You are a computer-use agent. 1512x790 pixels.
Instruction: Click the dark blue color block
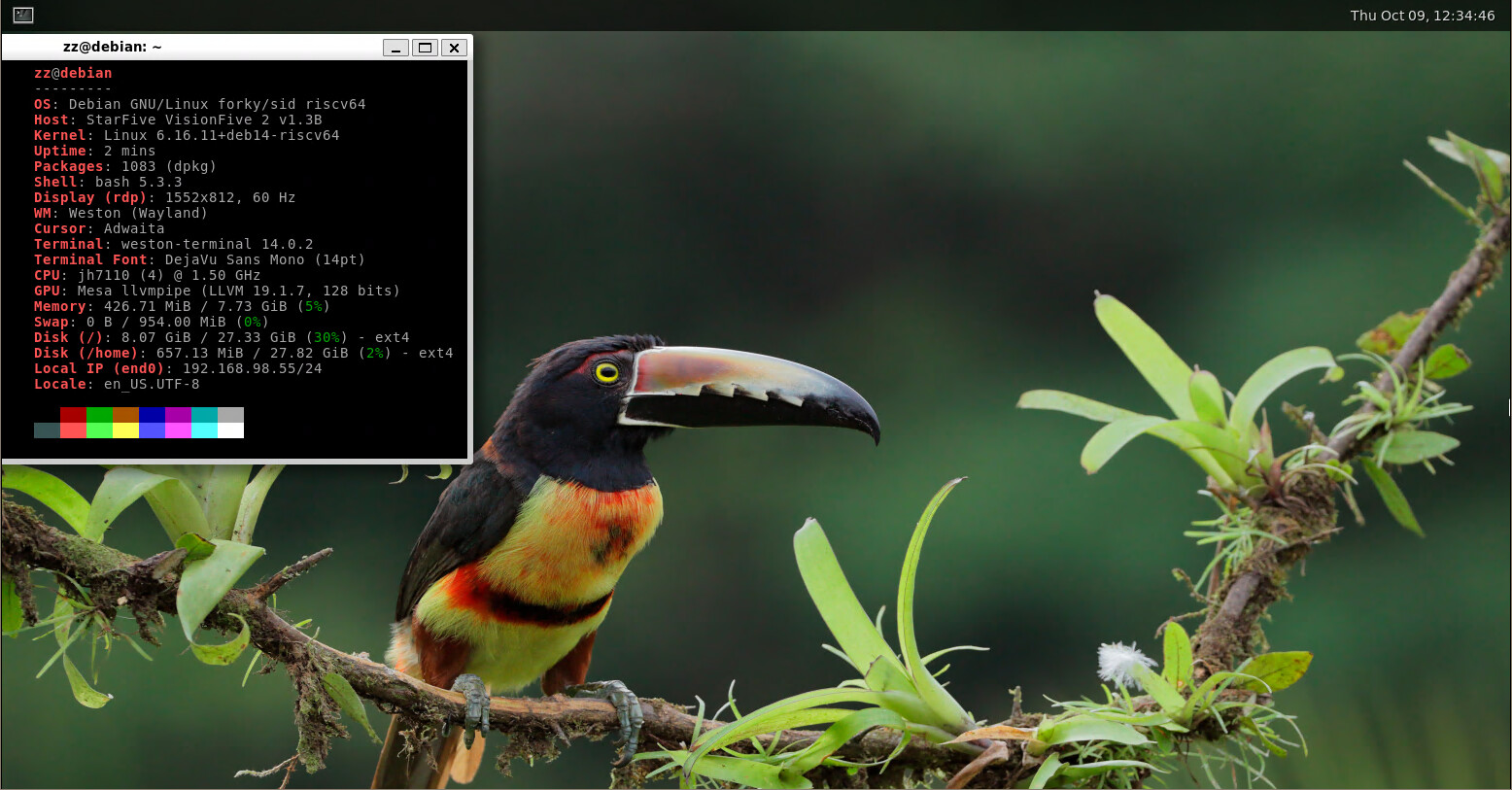coord(152,415)
